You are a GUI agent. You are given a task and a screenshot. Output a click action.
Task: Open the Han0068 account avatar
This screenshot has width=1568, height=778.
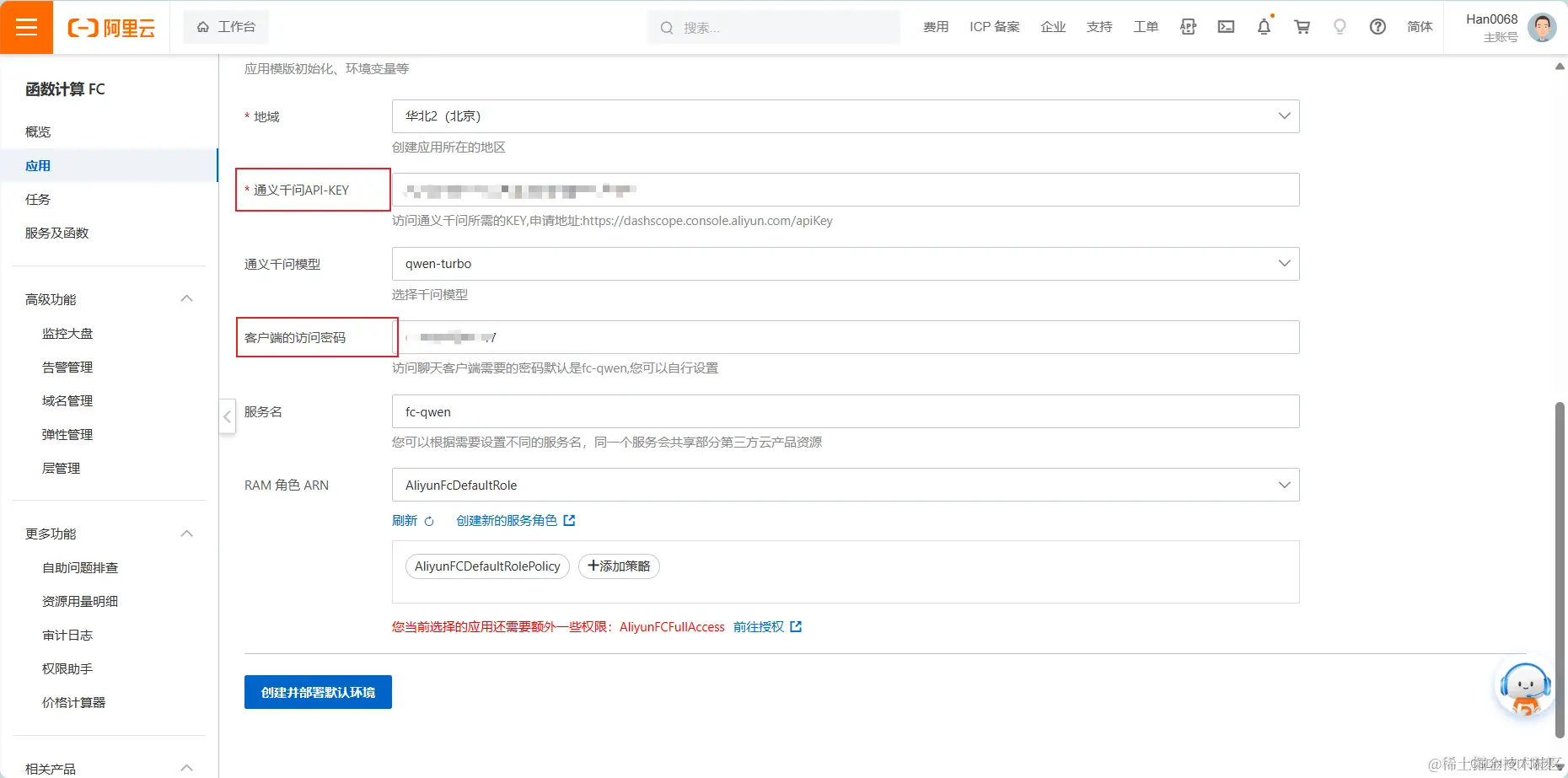1542,27
